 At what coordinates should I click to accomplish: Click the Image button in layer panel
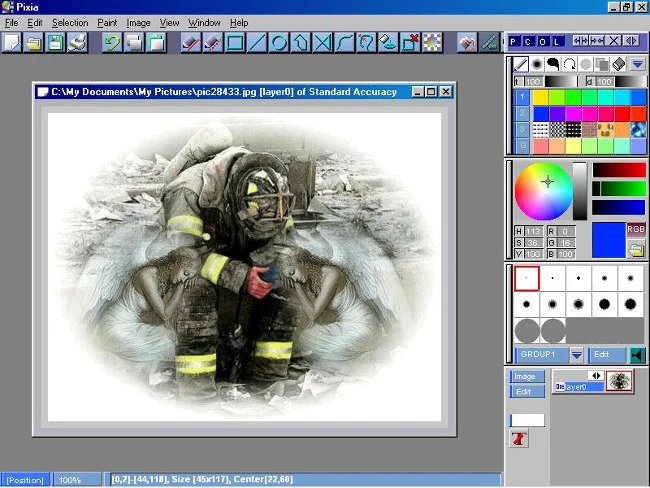pos(526,376)
